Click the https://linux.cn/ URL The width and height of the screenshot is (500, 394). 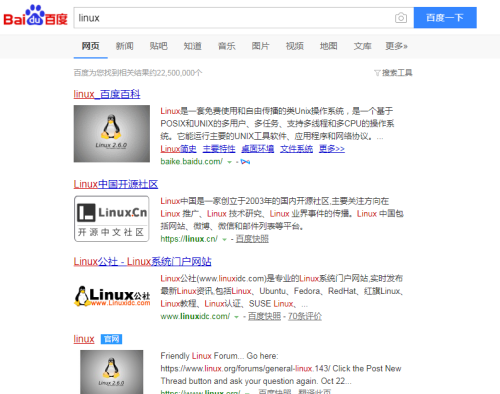click(x=189, y=239)
